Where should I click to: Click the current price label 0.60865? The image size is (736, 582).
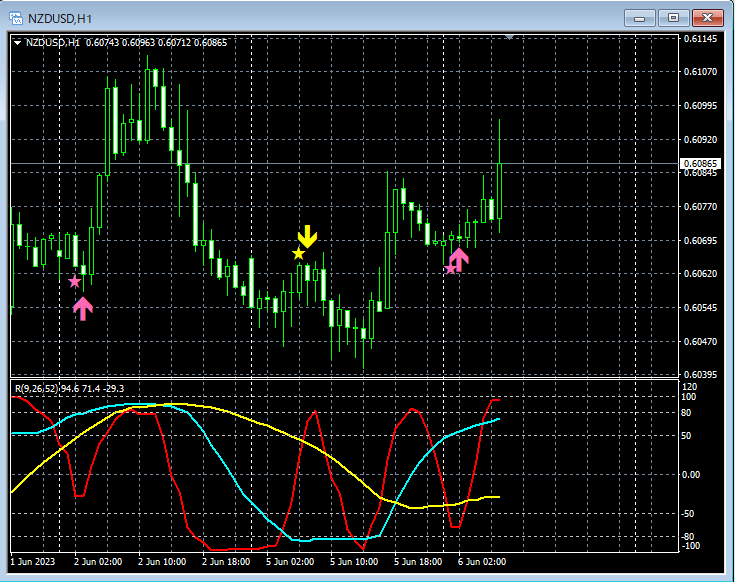click(700, 163)
